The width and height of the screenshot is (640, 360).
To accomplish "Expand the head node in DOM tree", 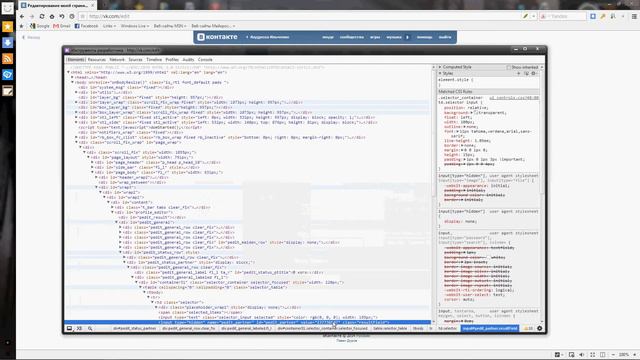I will (x=73, y=77).
